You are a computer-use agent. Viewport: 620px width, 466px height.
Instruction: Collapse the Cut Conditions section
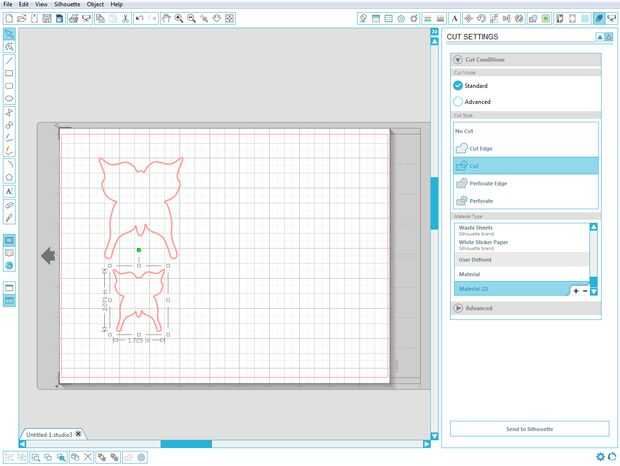458,60
